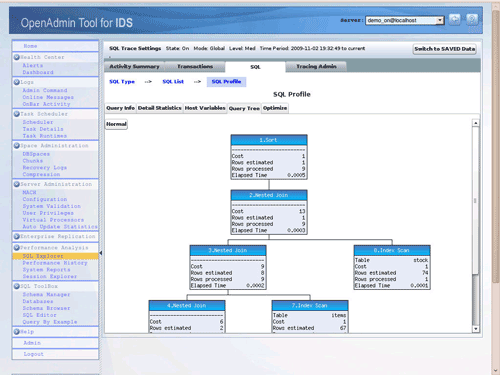Select the SQL tab
Image resolution: width=500 pixels, height=375 pixels.
coord(255,67)
